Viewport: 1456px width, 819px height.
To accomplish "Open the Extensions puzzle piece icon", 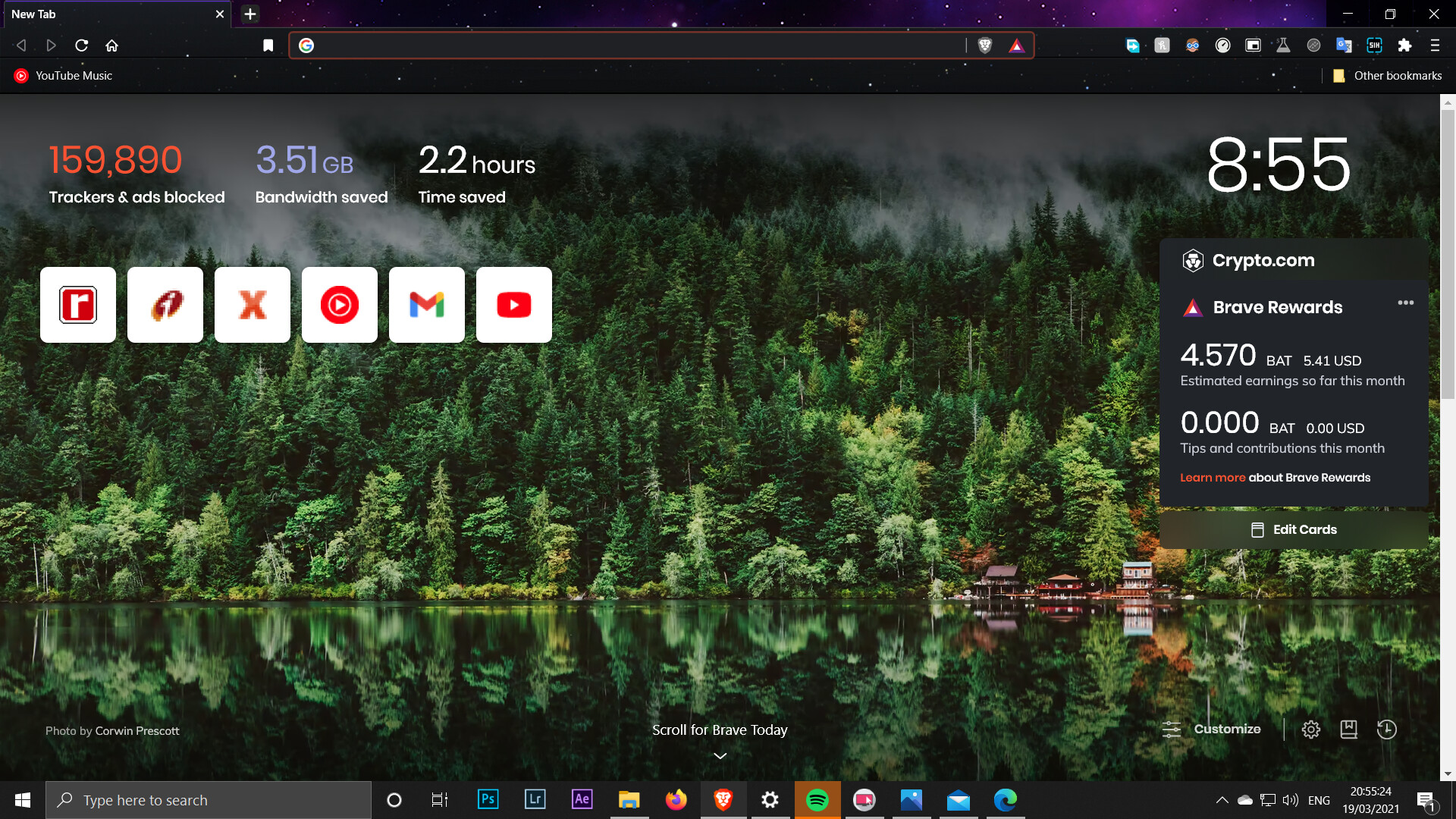I will click(1404, 45).
